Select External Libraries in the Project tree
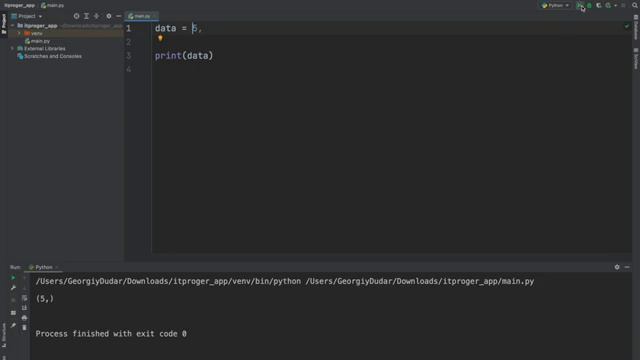Image resolution: width=640 pixels, height=360 pixels. 41,48
